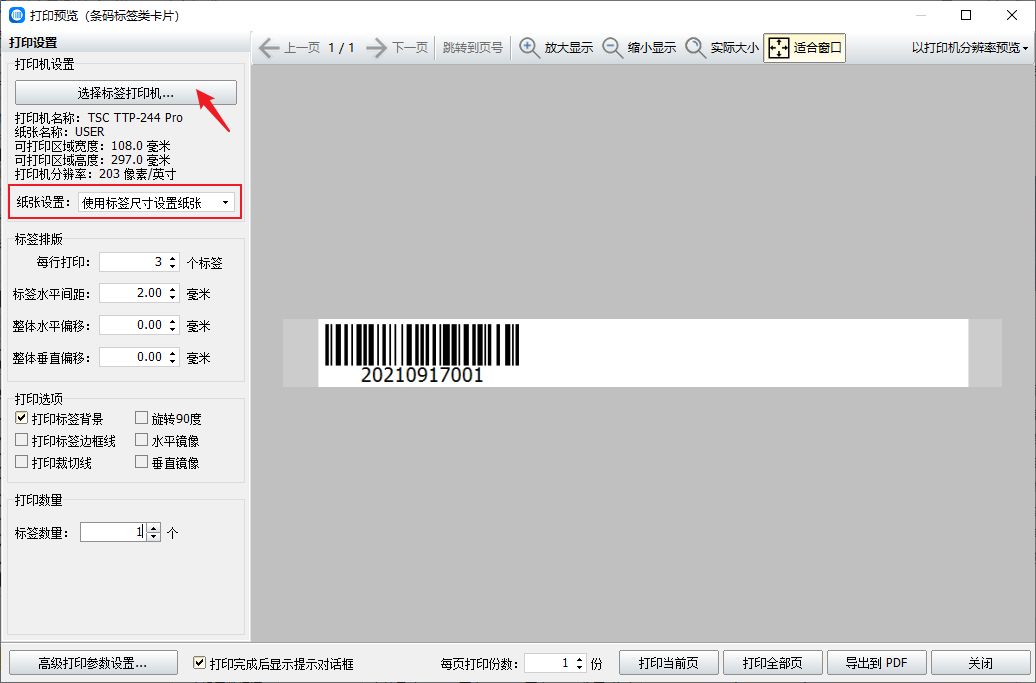Click the page indicator 1 / 1
This screenshot has height=683, width=1036.
342,48
